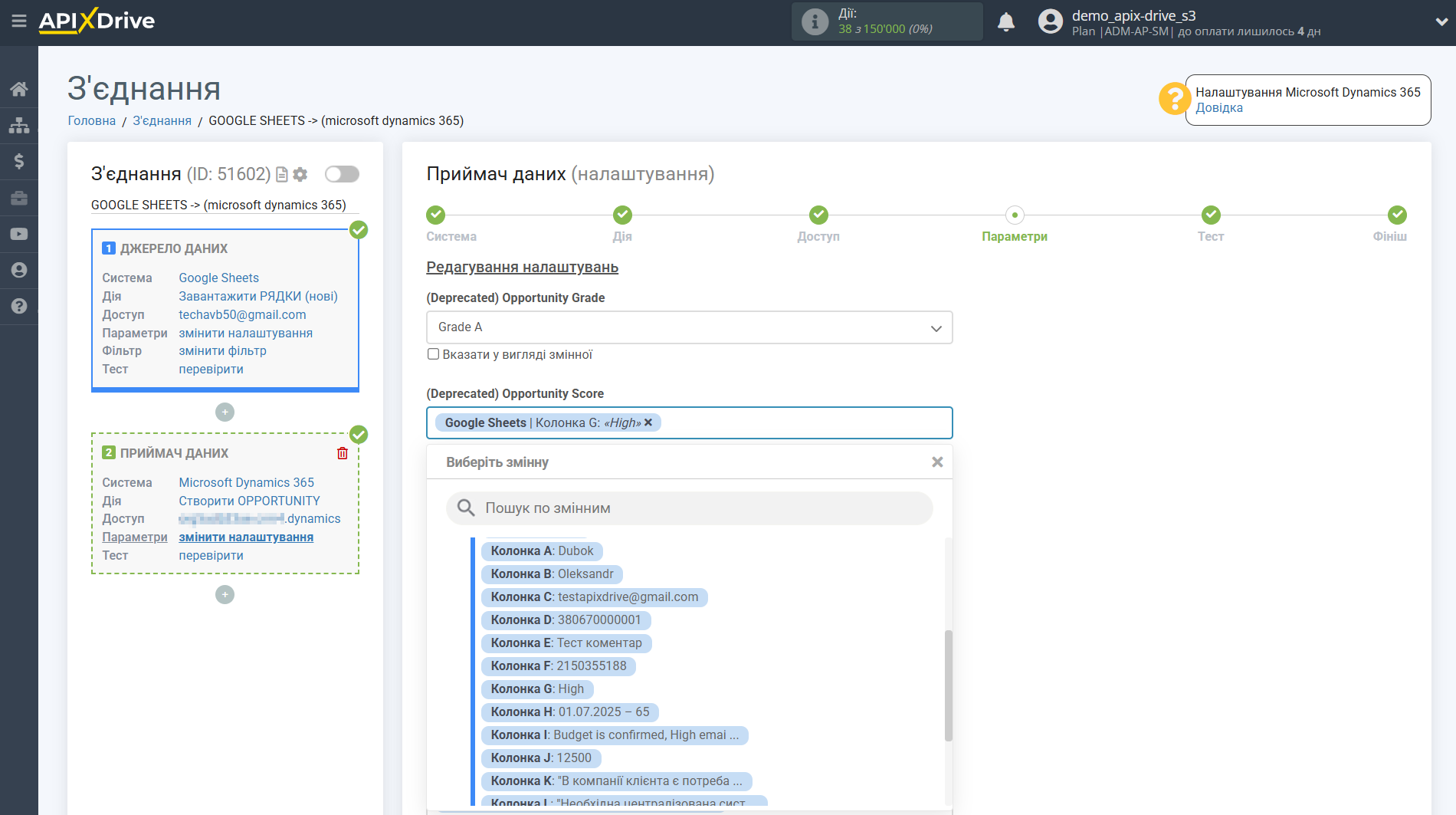Screen dimensions: 1456x815
Task: Open the Головна breadcrumb link
Action: click(92, 121)
